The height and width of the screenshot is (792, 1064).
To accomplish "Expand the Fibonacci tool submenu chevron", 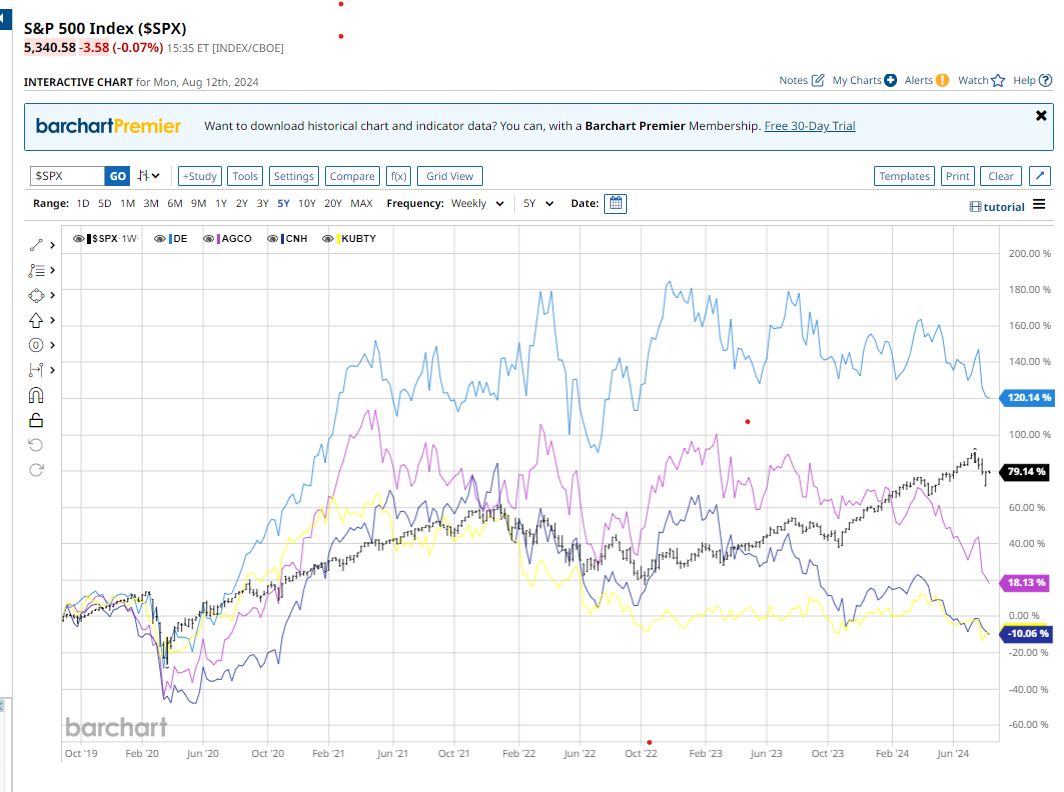I will [52, 270].
